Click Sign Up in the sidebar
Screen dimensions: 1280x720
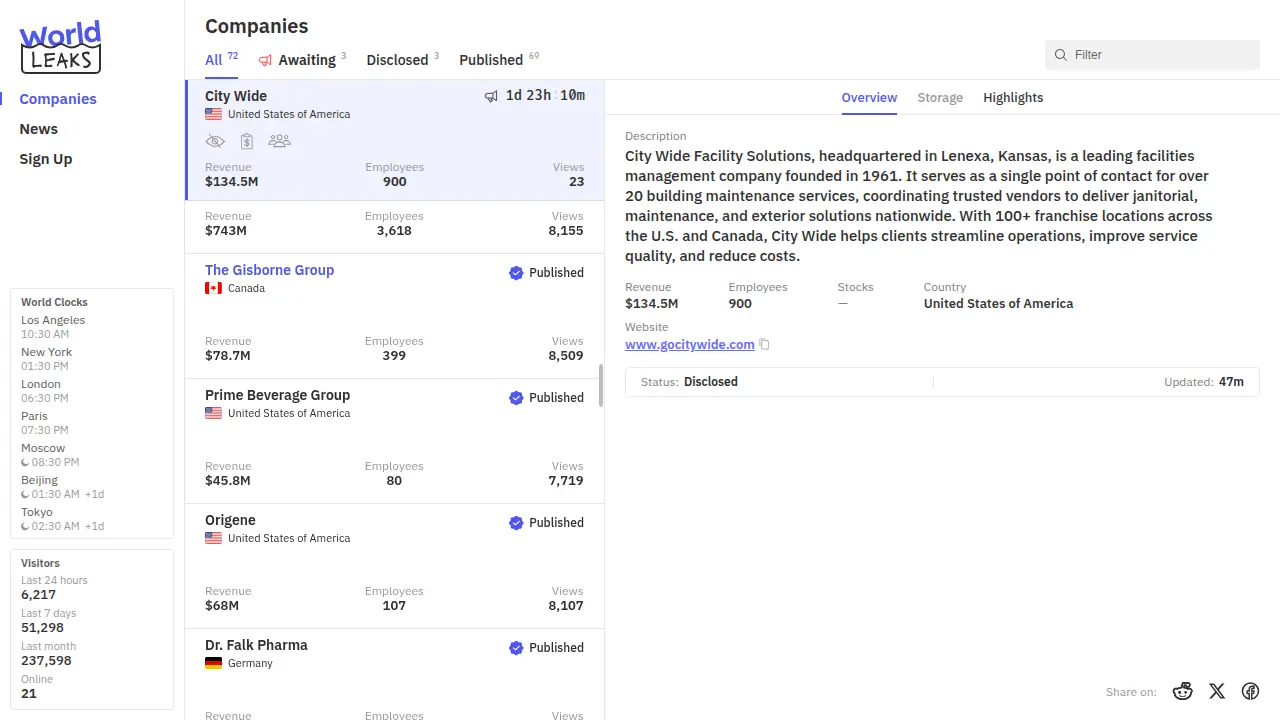point(46,159)
